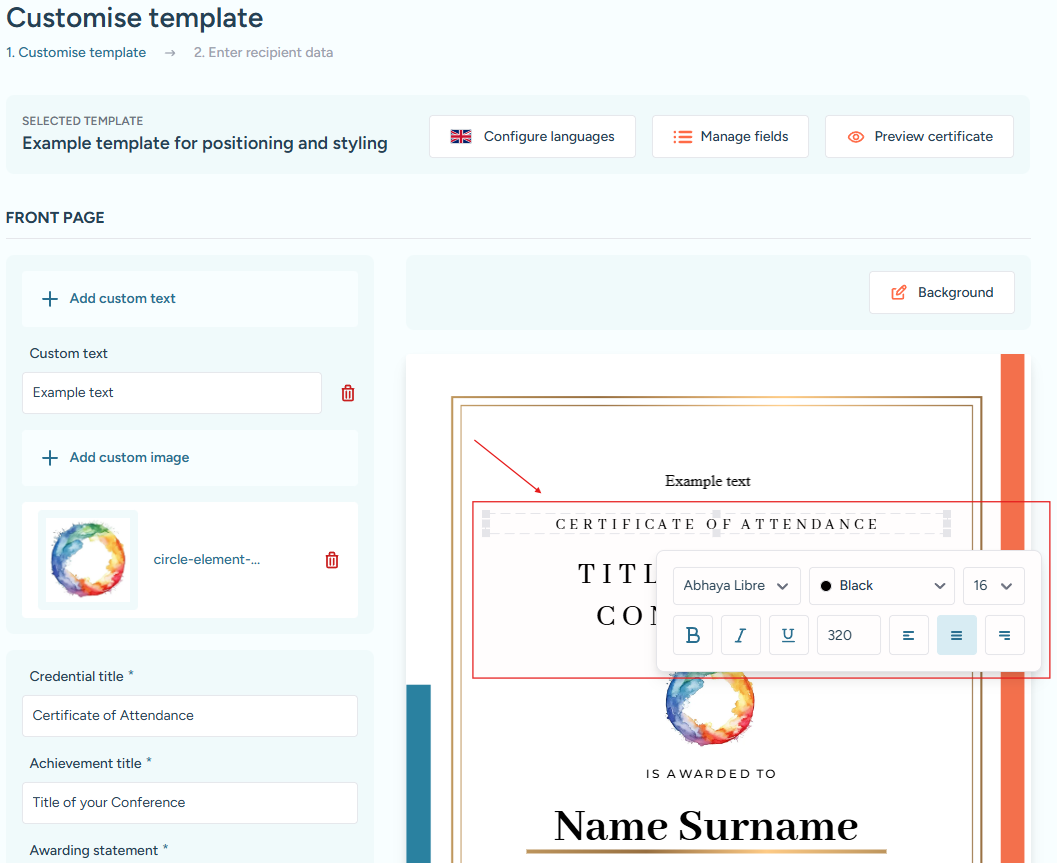Viewport: 1057px width, 863px height.
Task: Set text alignment to center
Action: (957, 635)
